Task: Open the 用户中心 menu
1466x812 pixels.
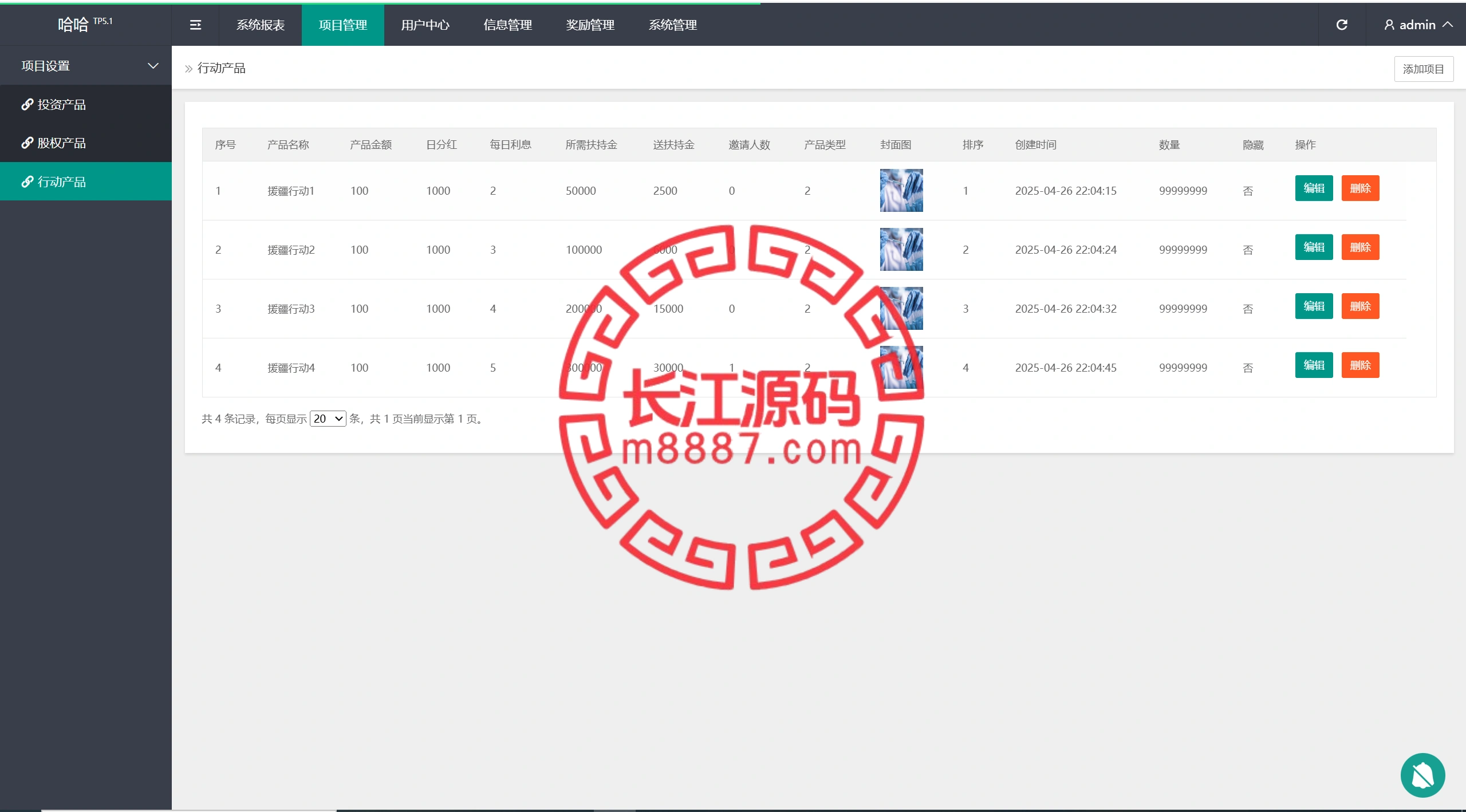Action: [425, 25]
